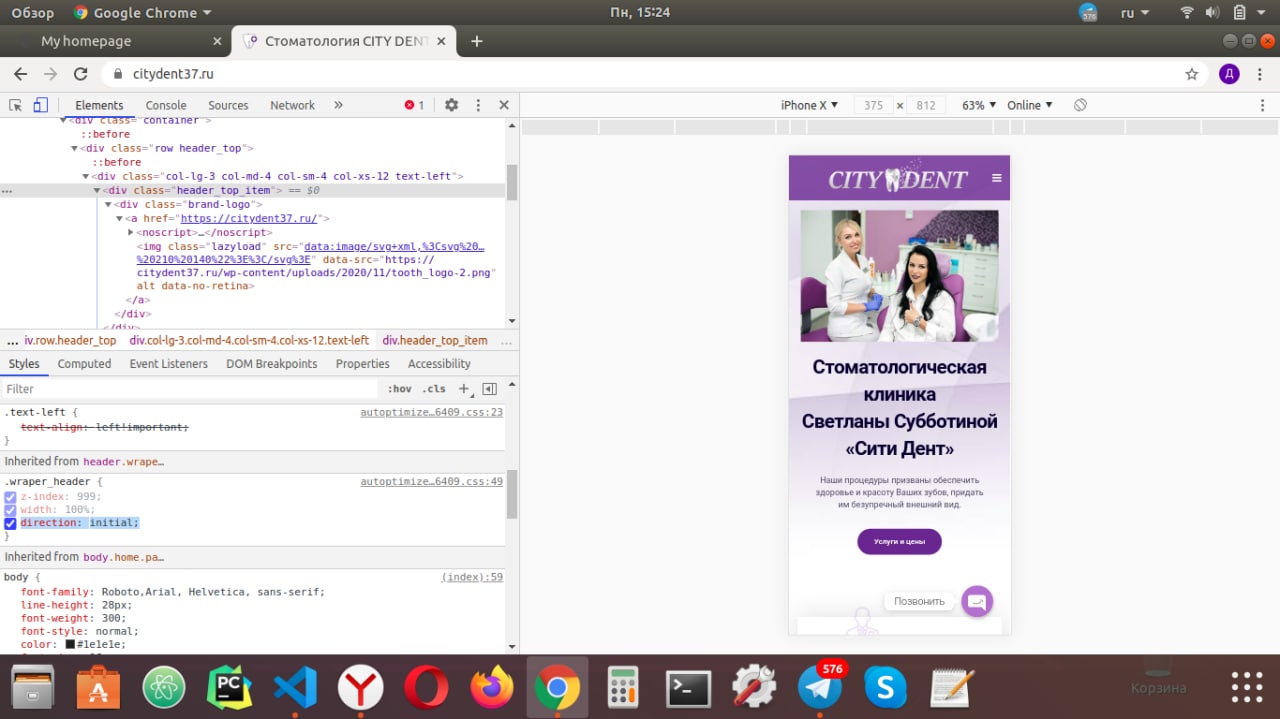The image size is (1280, 719).
Task: Show more DevTools tabs chevron
Action: (338, 105)
